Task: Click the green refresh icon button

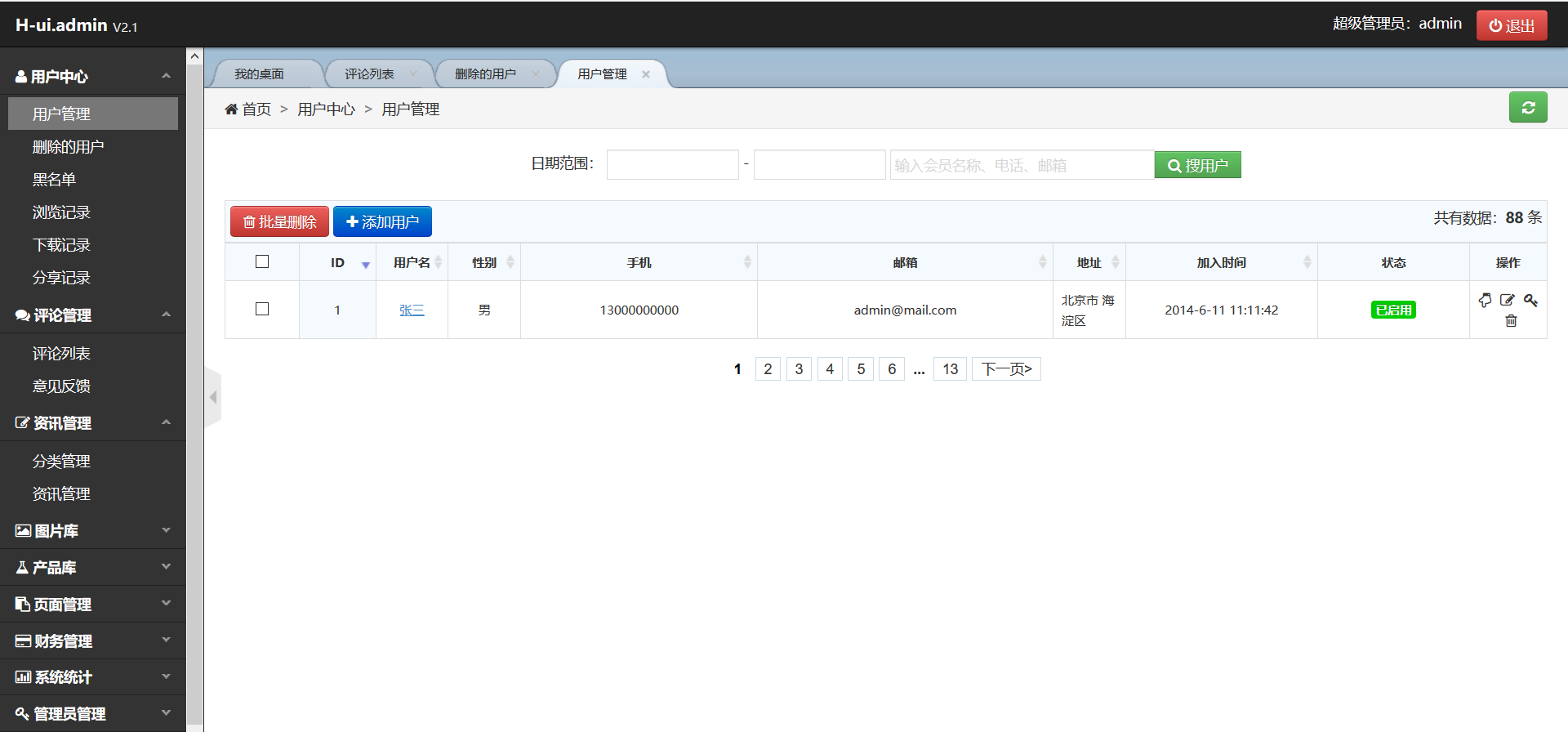Action: coord(1528,108)
